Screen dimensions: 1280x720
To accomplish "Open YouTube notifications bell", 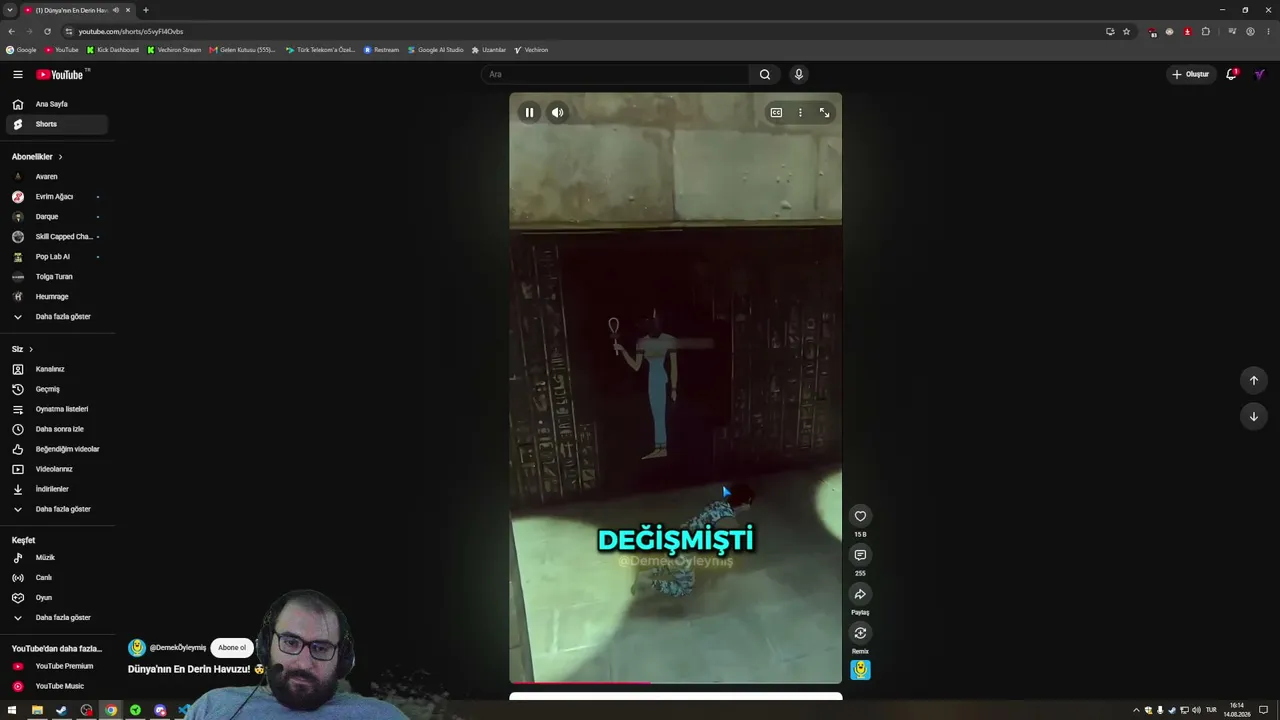I will 1232,74.
